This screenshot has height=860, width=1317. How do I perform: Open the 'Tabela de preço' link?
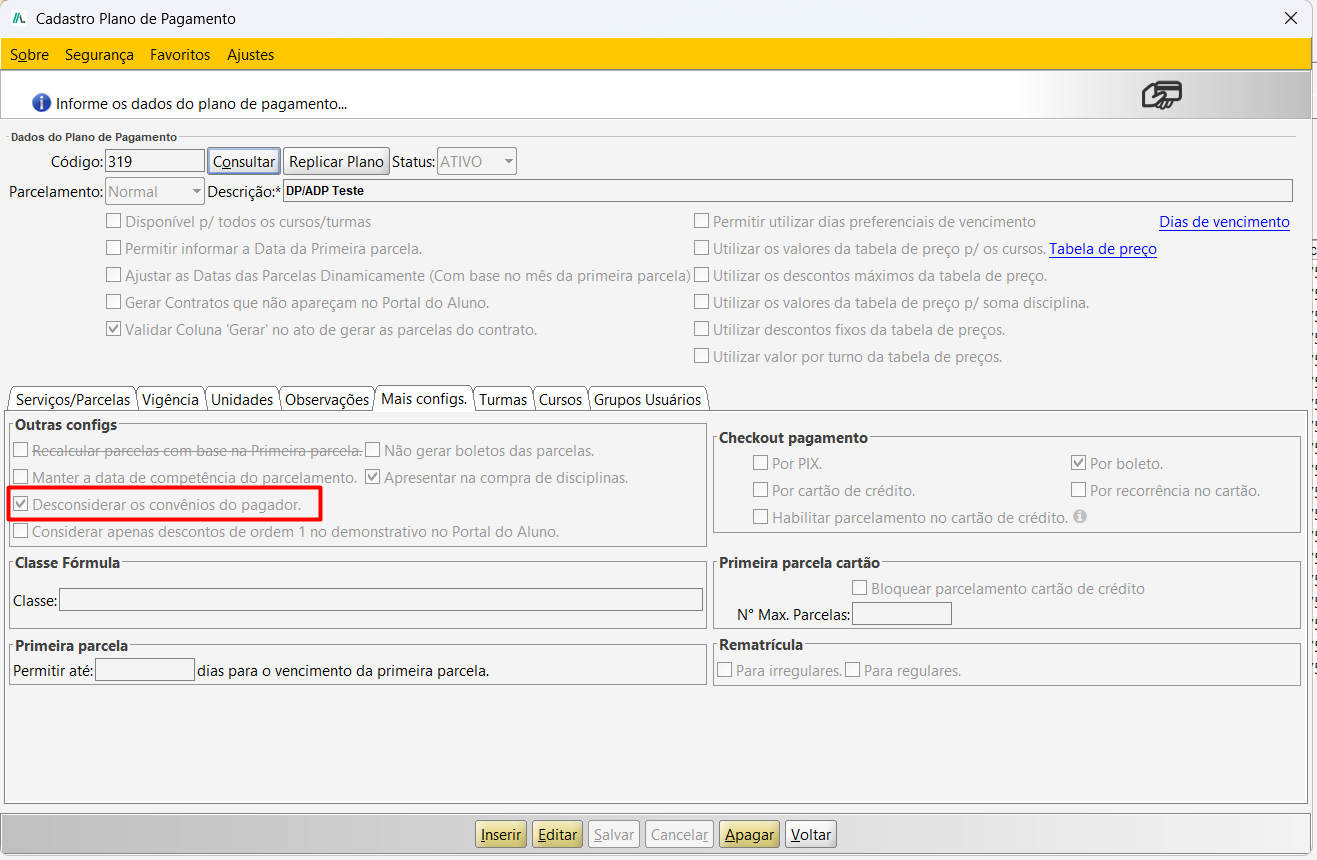(x=1103, y=249)
